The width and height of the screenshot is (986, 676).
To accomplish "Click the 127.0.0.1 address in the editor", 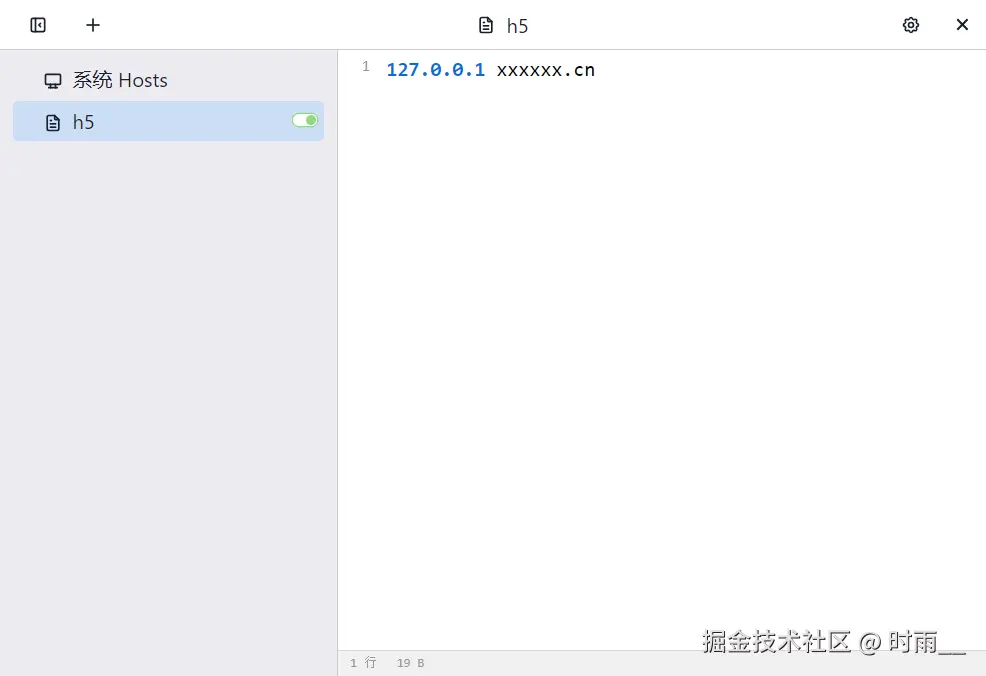I will (436, 69).
